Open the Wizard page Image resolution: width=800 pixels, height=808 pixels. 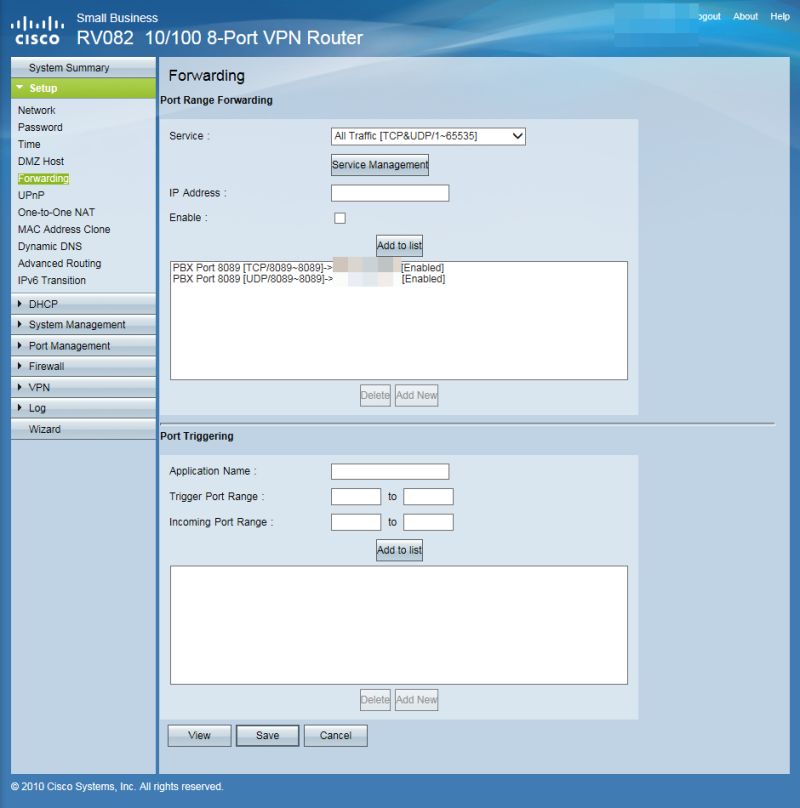83,429
